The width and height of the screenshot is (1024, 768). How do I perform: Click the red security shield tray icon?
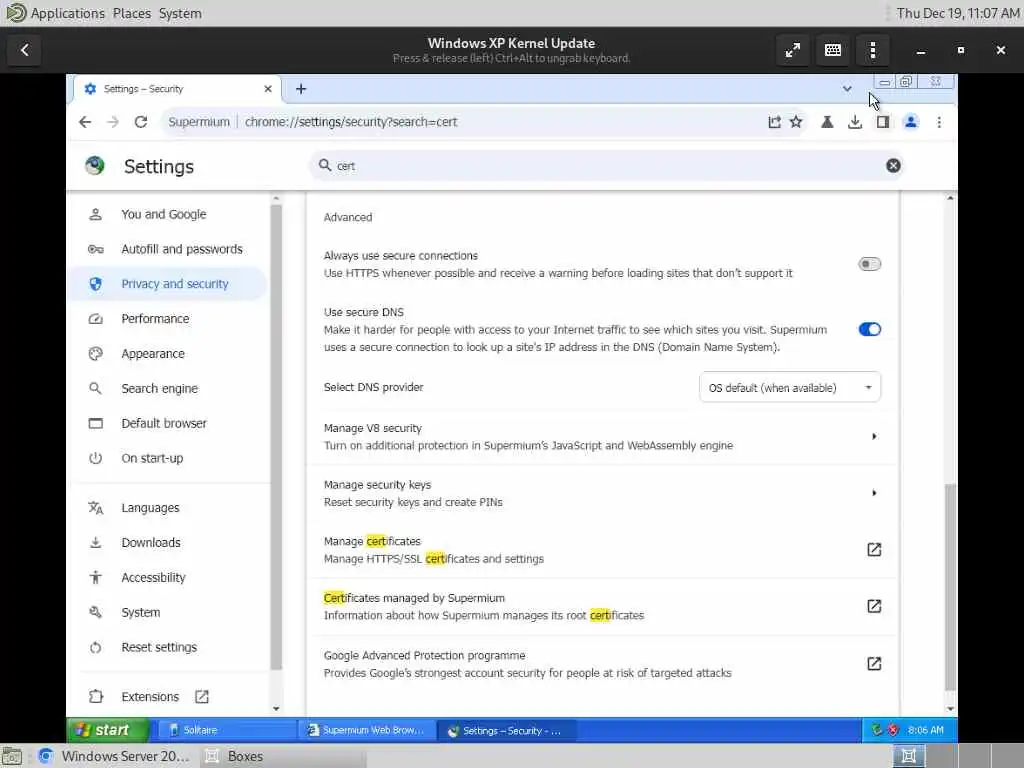click(893, 730)
